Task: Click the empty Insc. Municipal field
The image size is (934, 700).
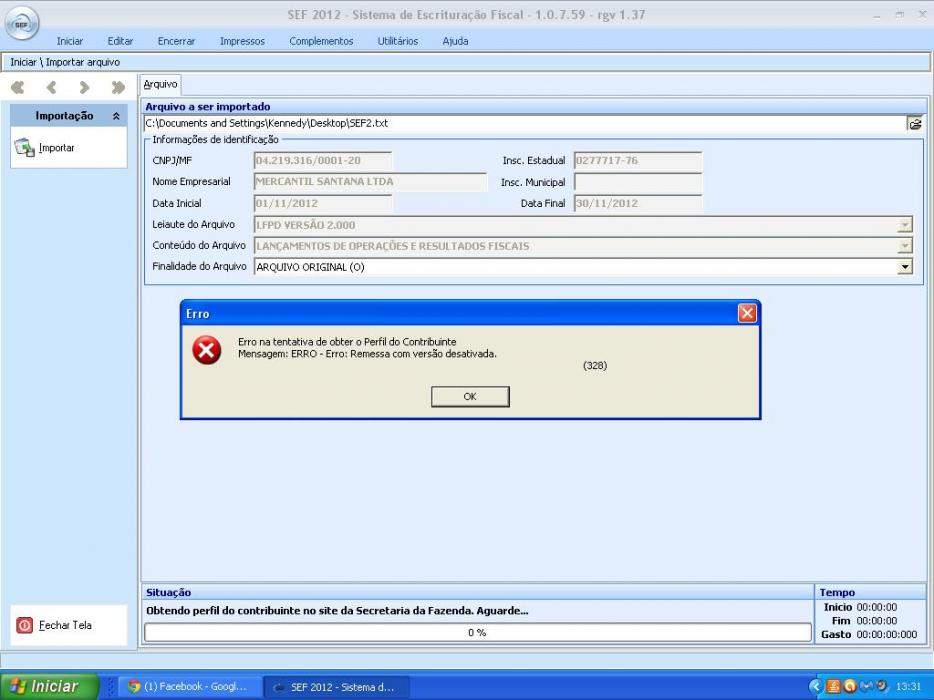Action: (638, 182)
